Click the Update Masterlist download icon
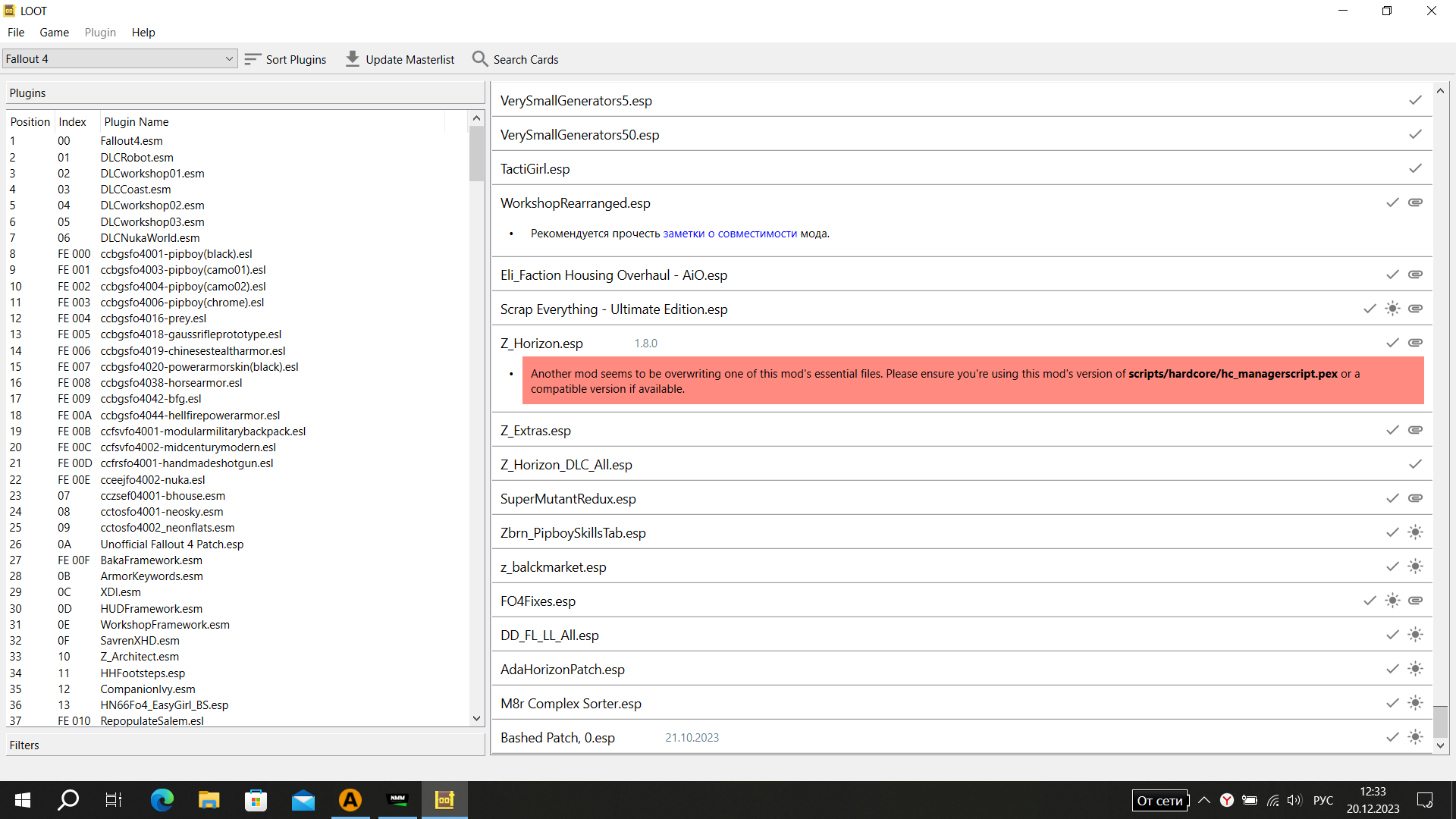The height and width of the screenshot is (819, 1456). 353,59
